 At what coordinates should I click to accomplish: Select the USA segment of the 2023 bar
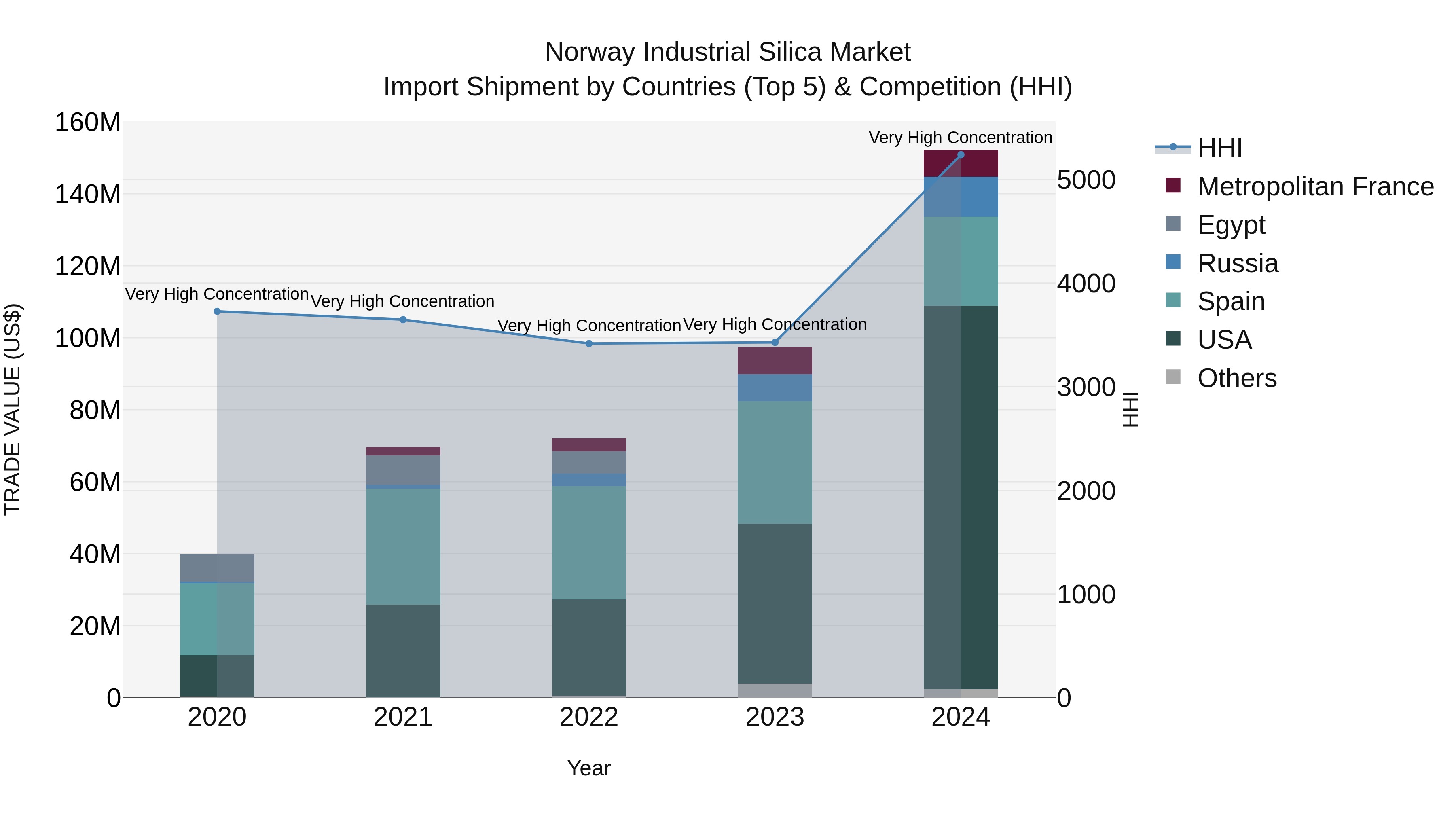pyautogui.click(x=775, y=604)
